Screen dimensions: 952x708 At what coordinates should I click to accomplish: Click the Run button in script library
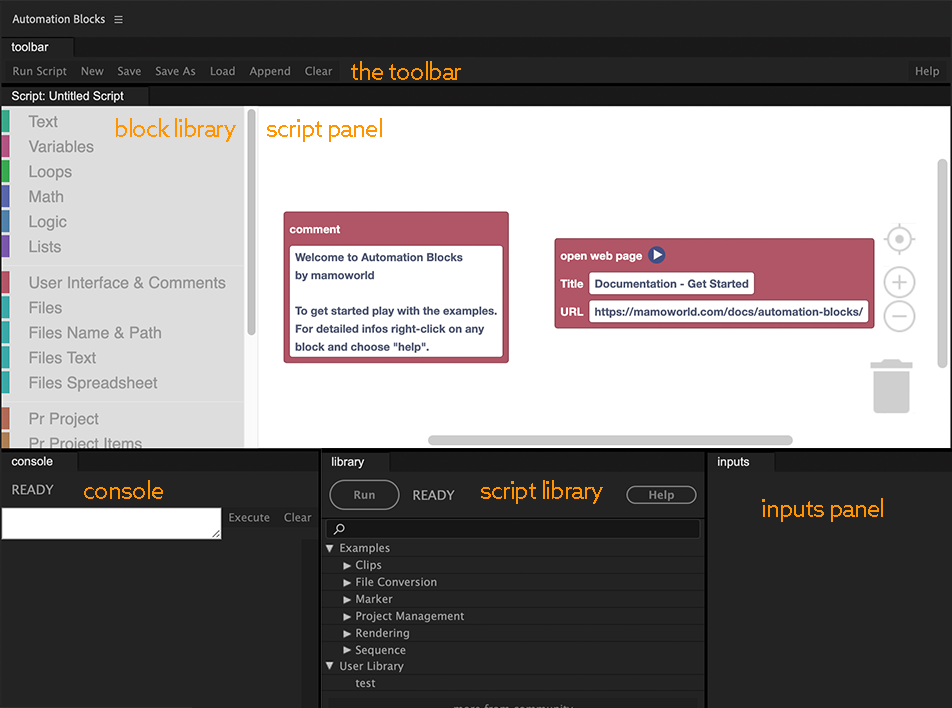364,495
